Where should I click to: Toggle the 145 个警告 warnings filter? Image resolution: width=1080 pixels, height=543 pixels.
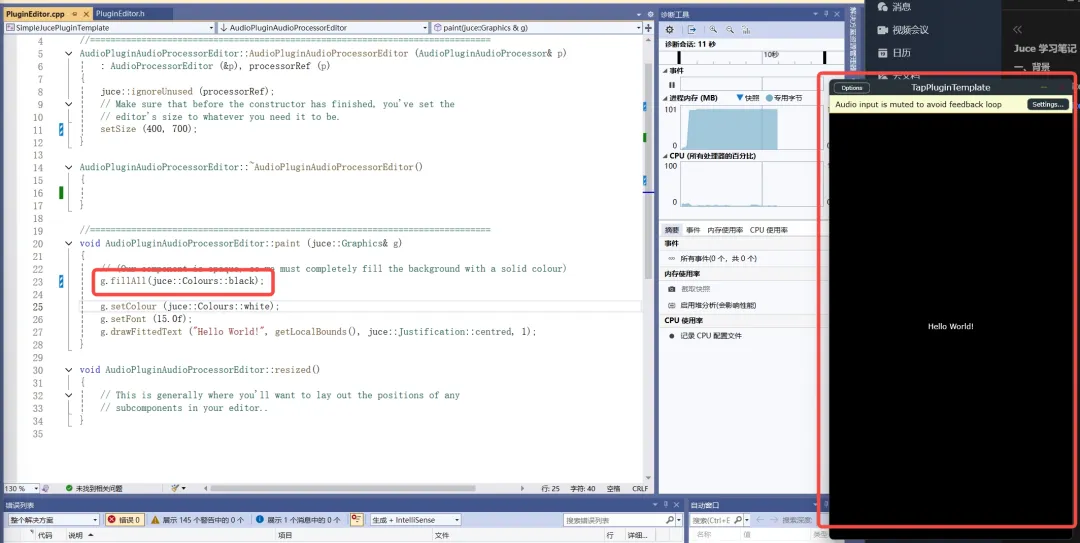[197, 520]
